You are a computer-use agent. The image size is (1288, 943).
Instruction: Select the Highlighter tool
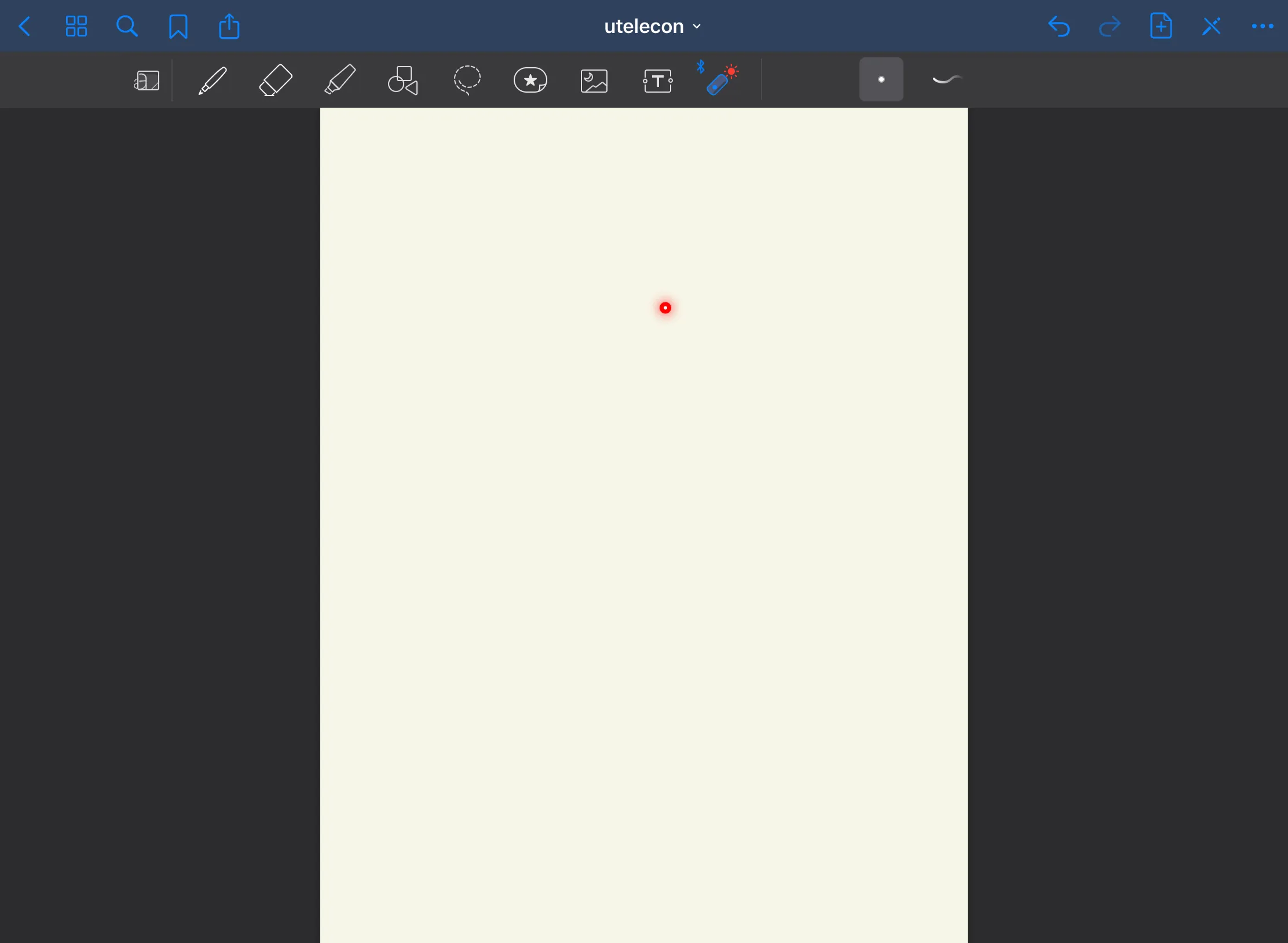pyautogui.click(x=340, y=81)
